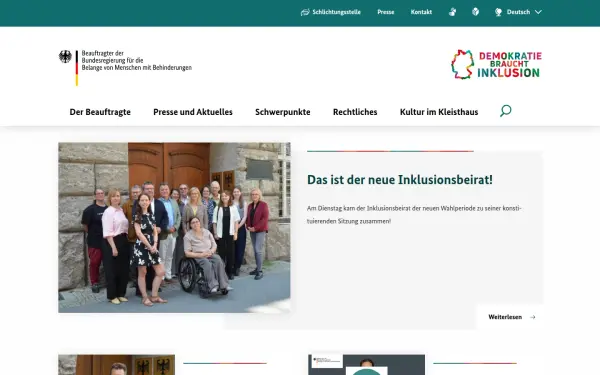This screenshot has width=600, height=375.
Task: Open the Kontakt link
Action: [421, 12]
